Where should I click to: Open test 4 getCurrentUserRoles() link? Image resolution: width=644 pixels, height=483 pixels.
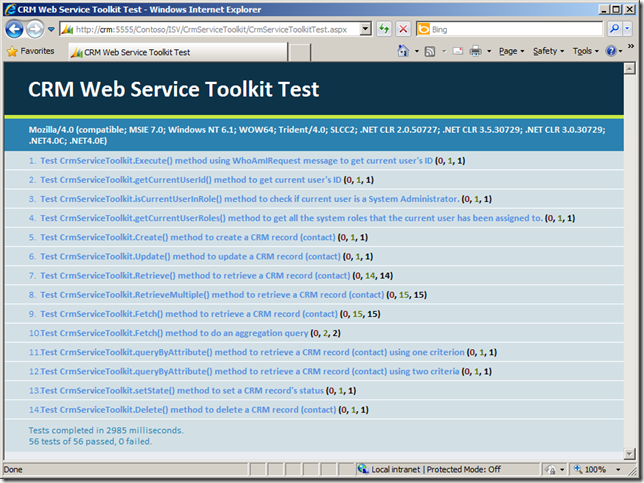coord(291,218)
